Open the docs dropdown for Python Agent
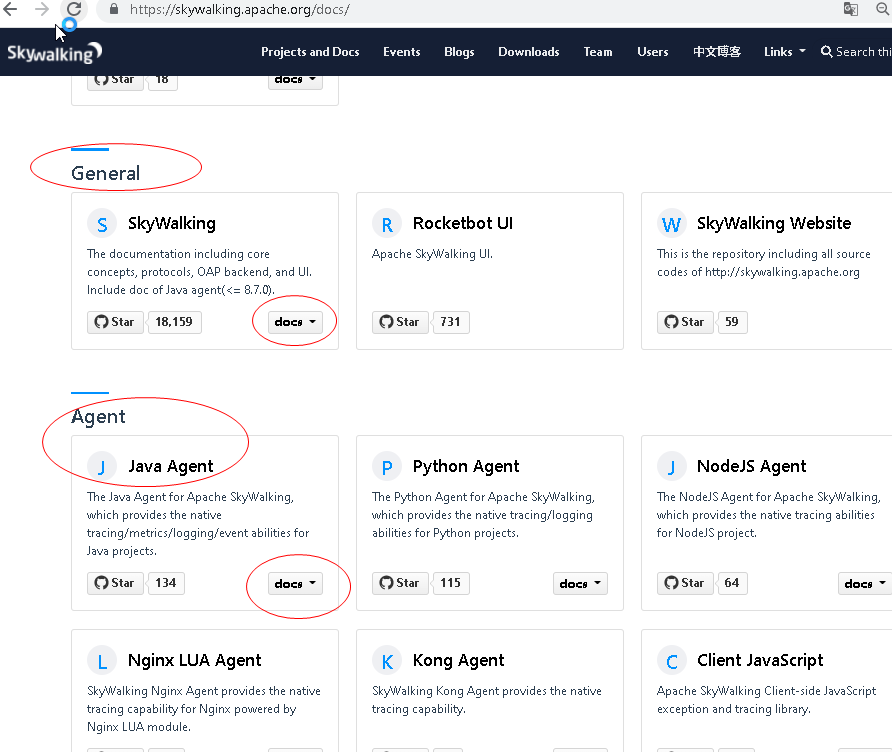This screenshot has width=892, height=752. tap(580, 583)
